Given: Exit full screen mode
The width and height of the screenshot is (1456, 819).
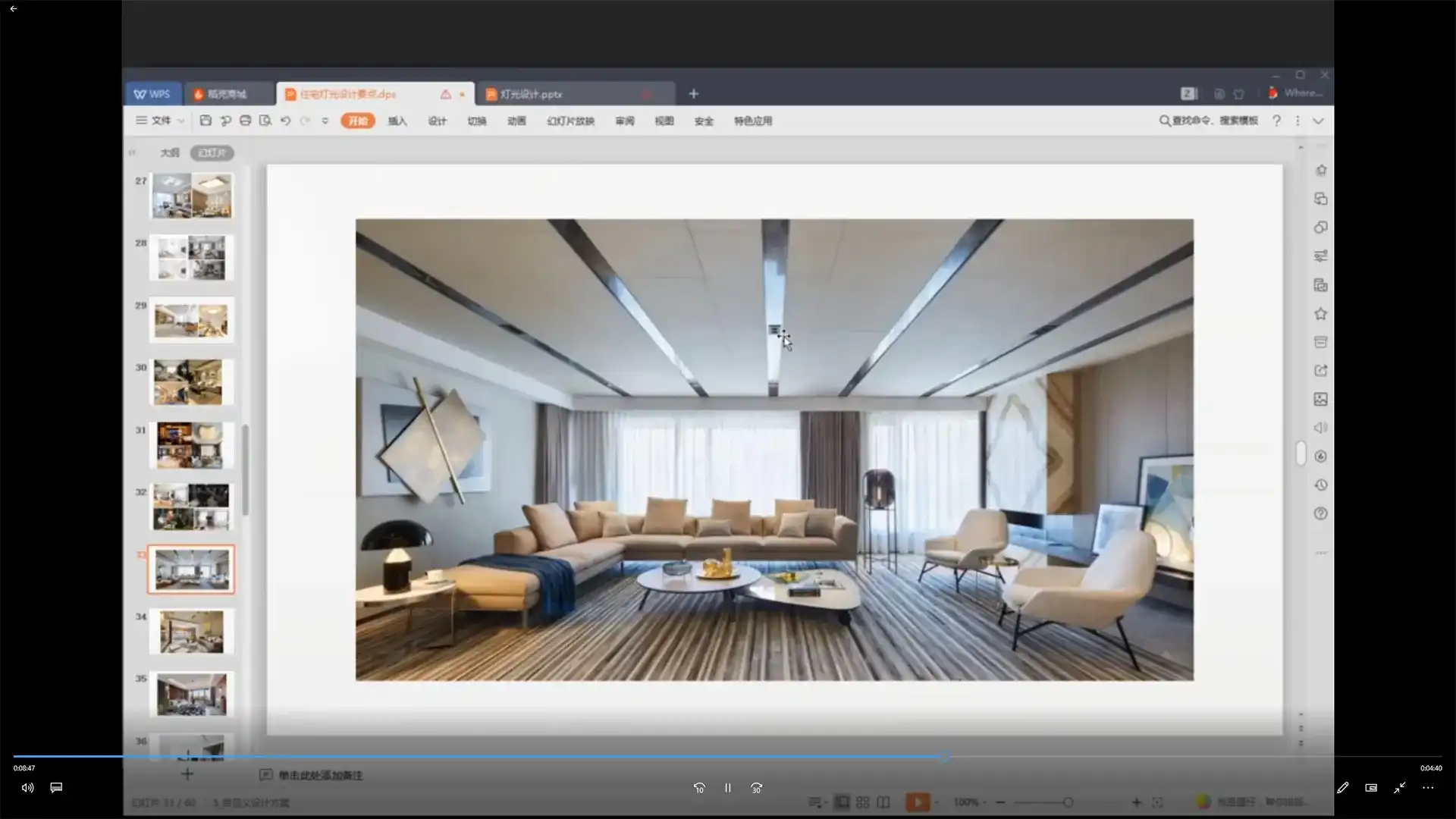Looking at the screenshot, I should tap(1399, 788).
